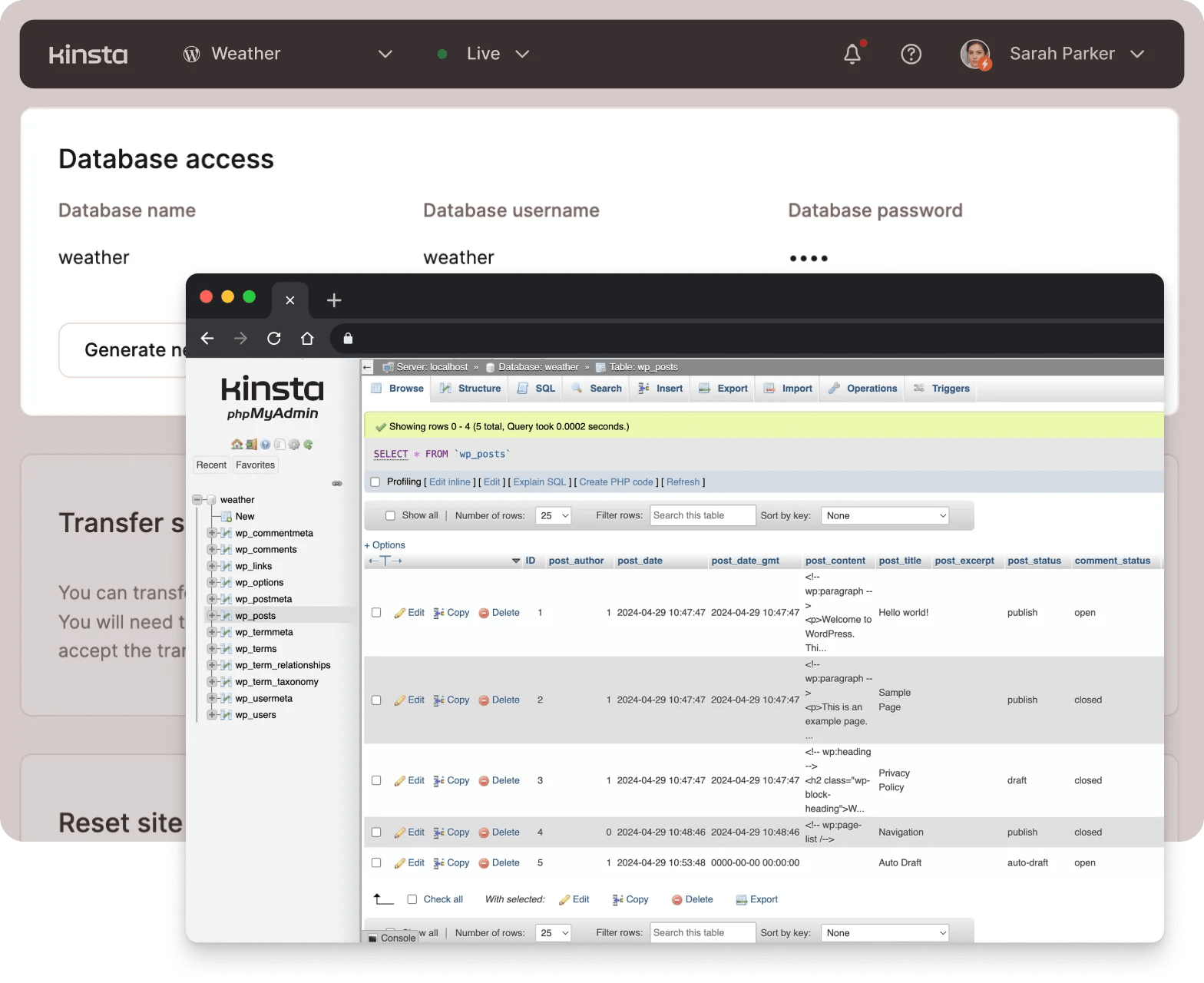Image resolution: width=1204 pixels, height=983 pixels.
Task: Select checkbox for Navigation row
Action: click(376, 832)
